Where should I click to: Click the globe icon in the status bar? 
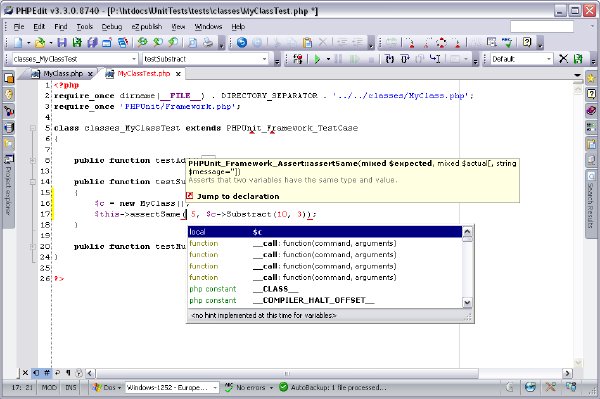pos(530,387)
